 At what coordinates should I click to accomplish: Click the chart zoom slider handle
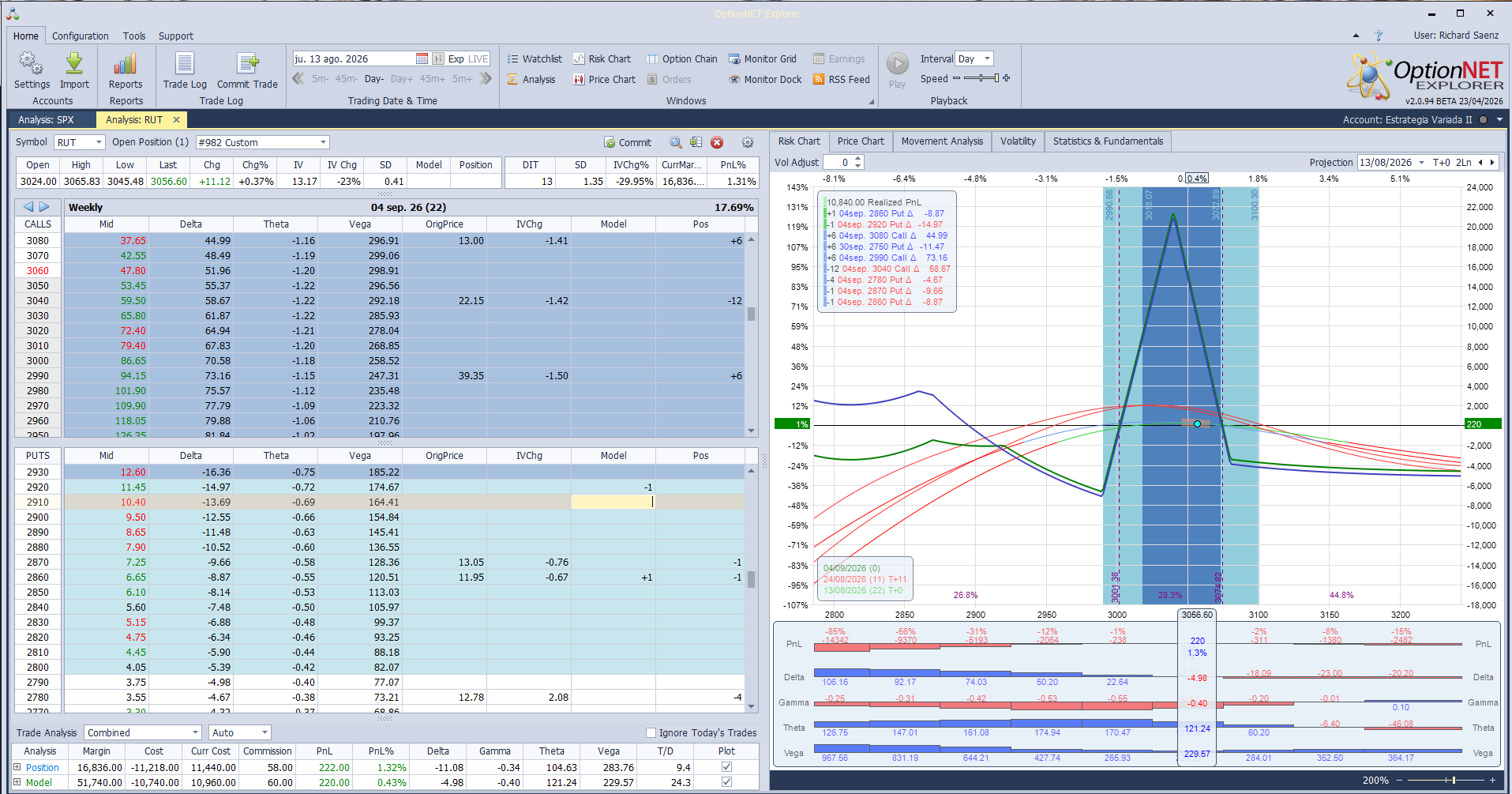click(1454, 781)
